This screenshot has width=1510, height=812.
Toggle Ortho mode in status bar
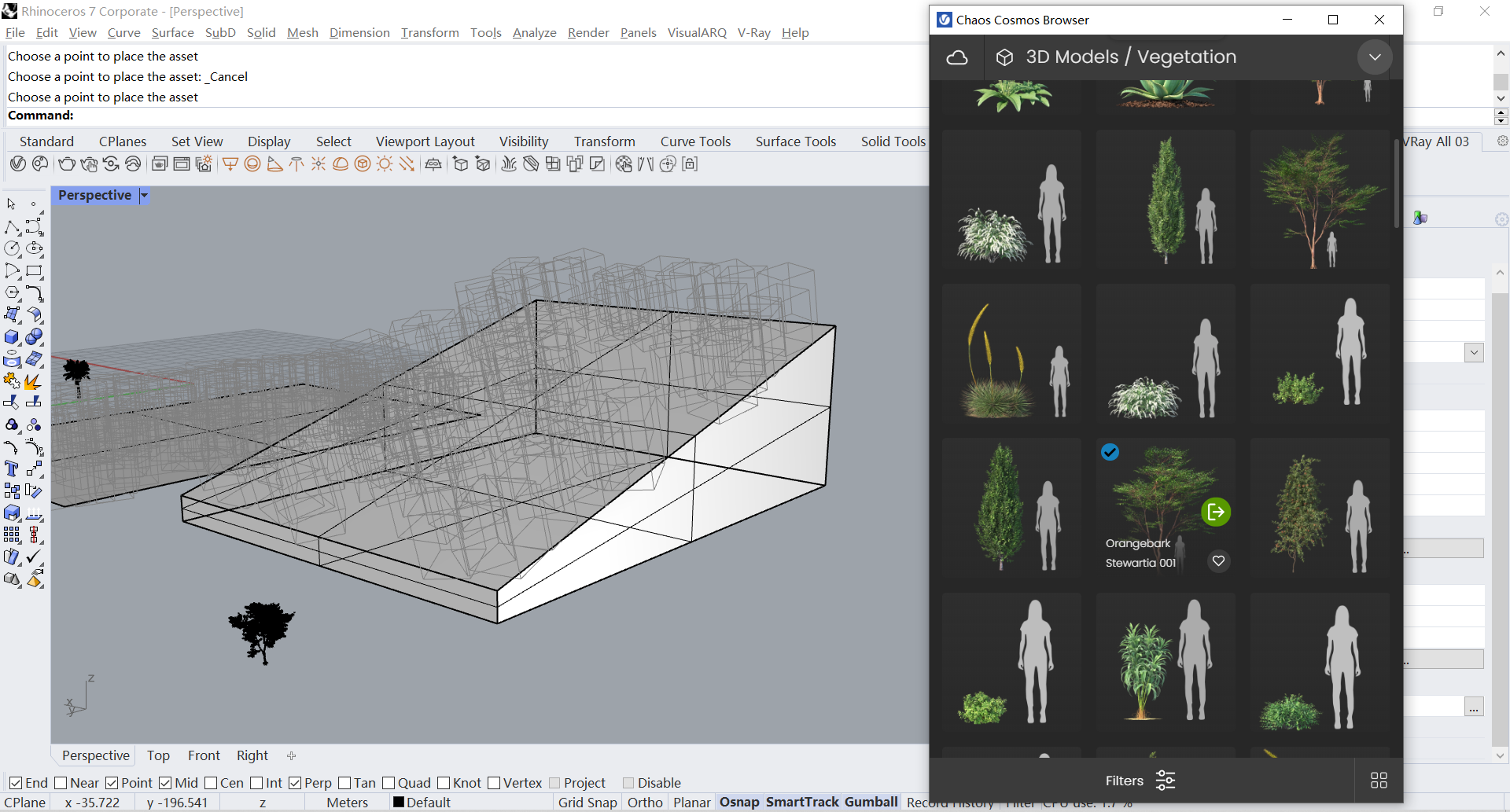[x=645, y=803]
